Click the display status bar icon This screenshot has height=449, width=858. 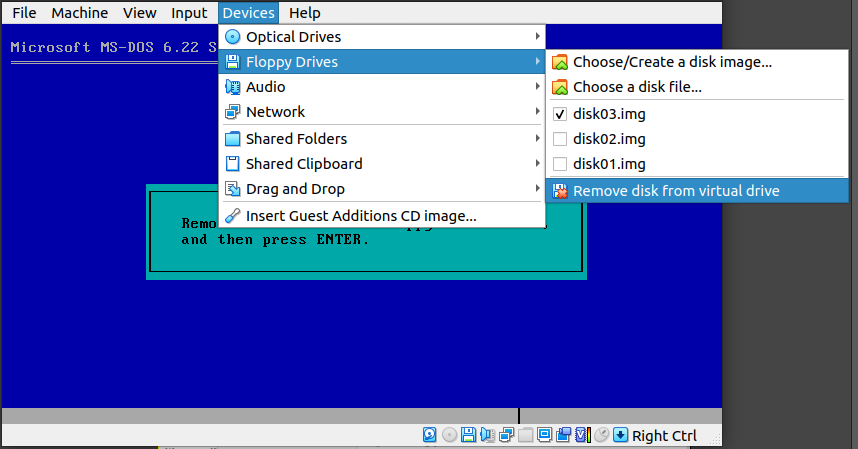(x=544, y=435)
